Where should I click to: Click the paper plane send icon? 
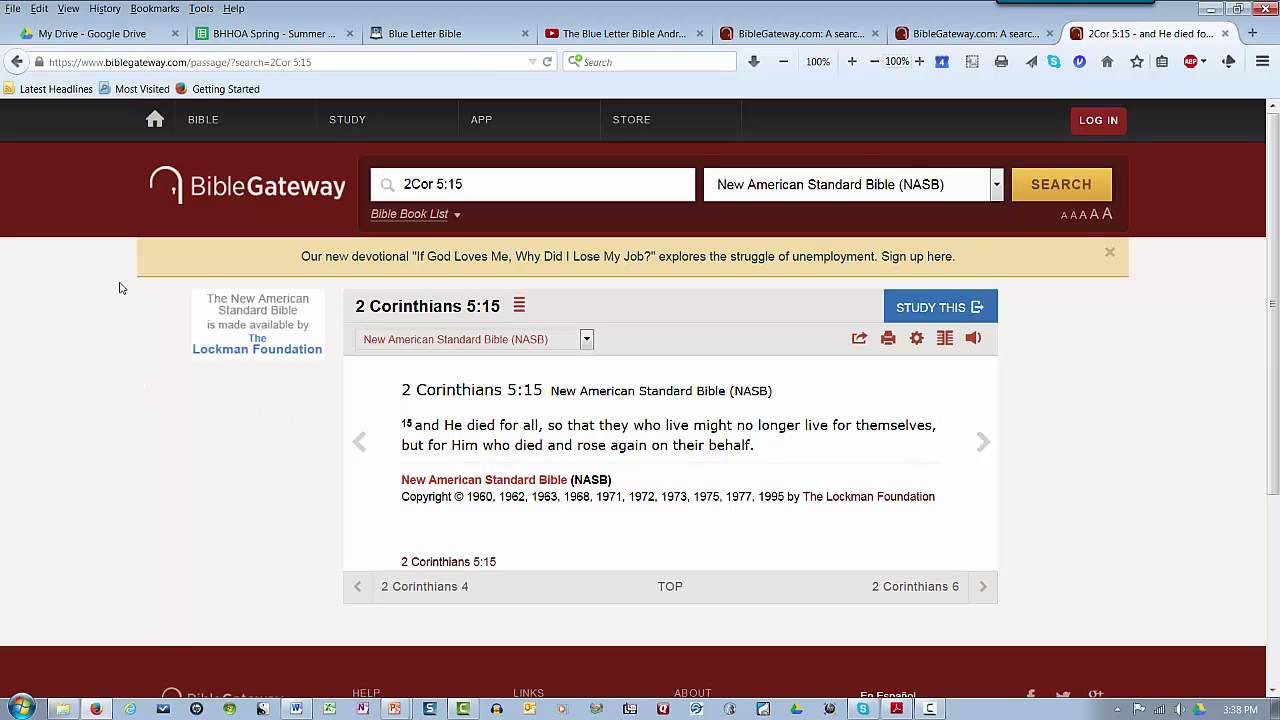[1031, 61]
